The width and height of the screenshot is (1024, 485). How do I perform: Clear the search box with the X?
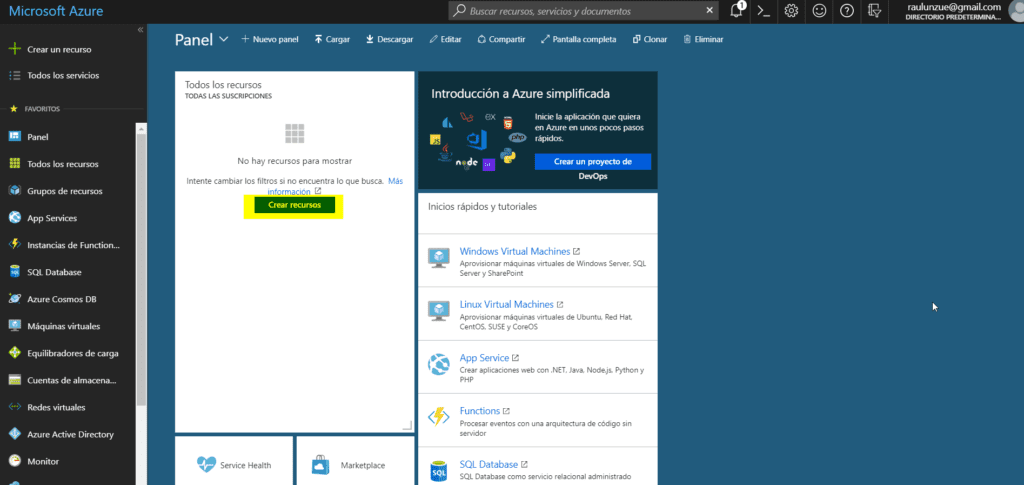[x=710, y=10]
